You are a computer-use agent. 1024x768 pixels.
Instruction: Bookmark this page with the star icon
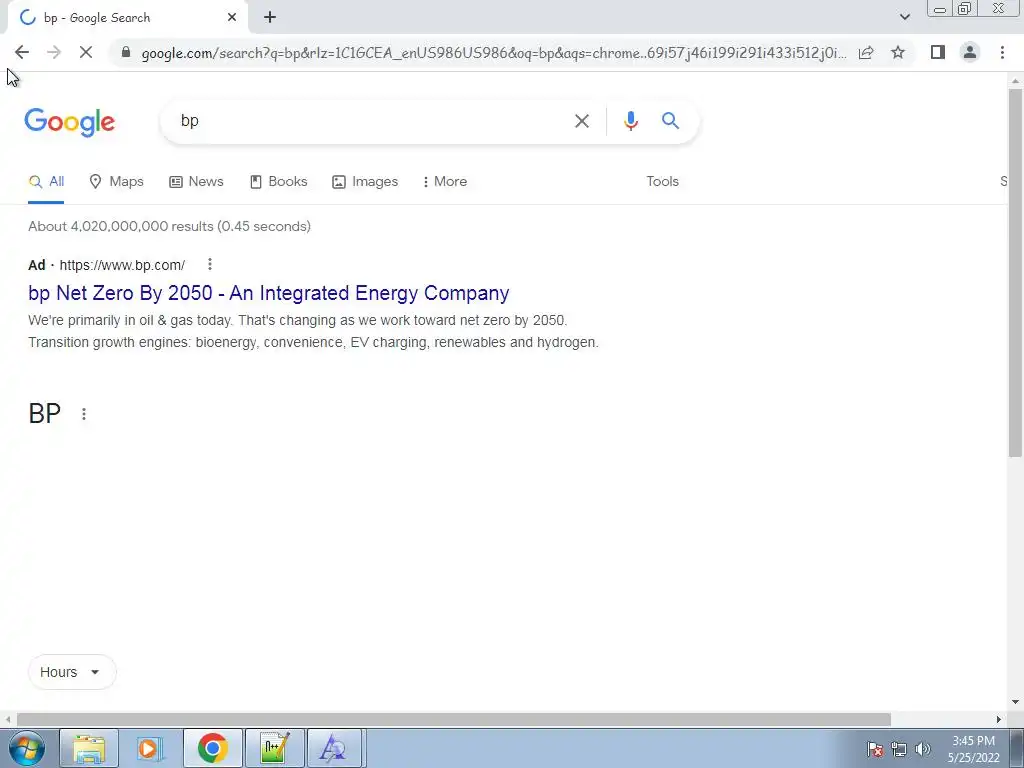(898, 52)
